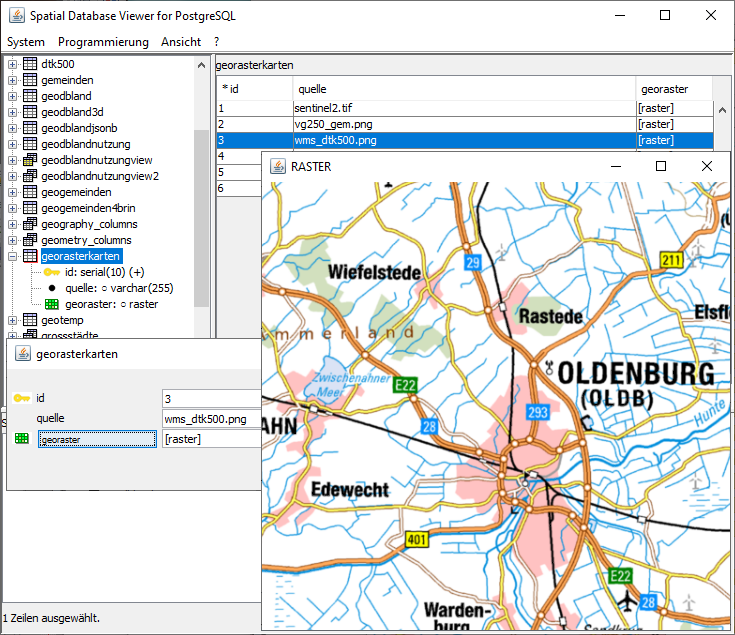Image resolution: width=735 pixels, height=635 pixels.
Task: Click the geometry_columns view icon
Action: pyautogui.click(x=30, y=240)
